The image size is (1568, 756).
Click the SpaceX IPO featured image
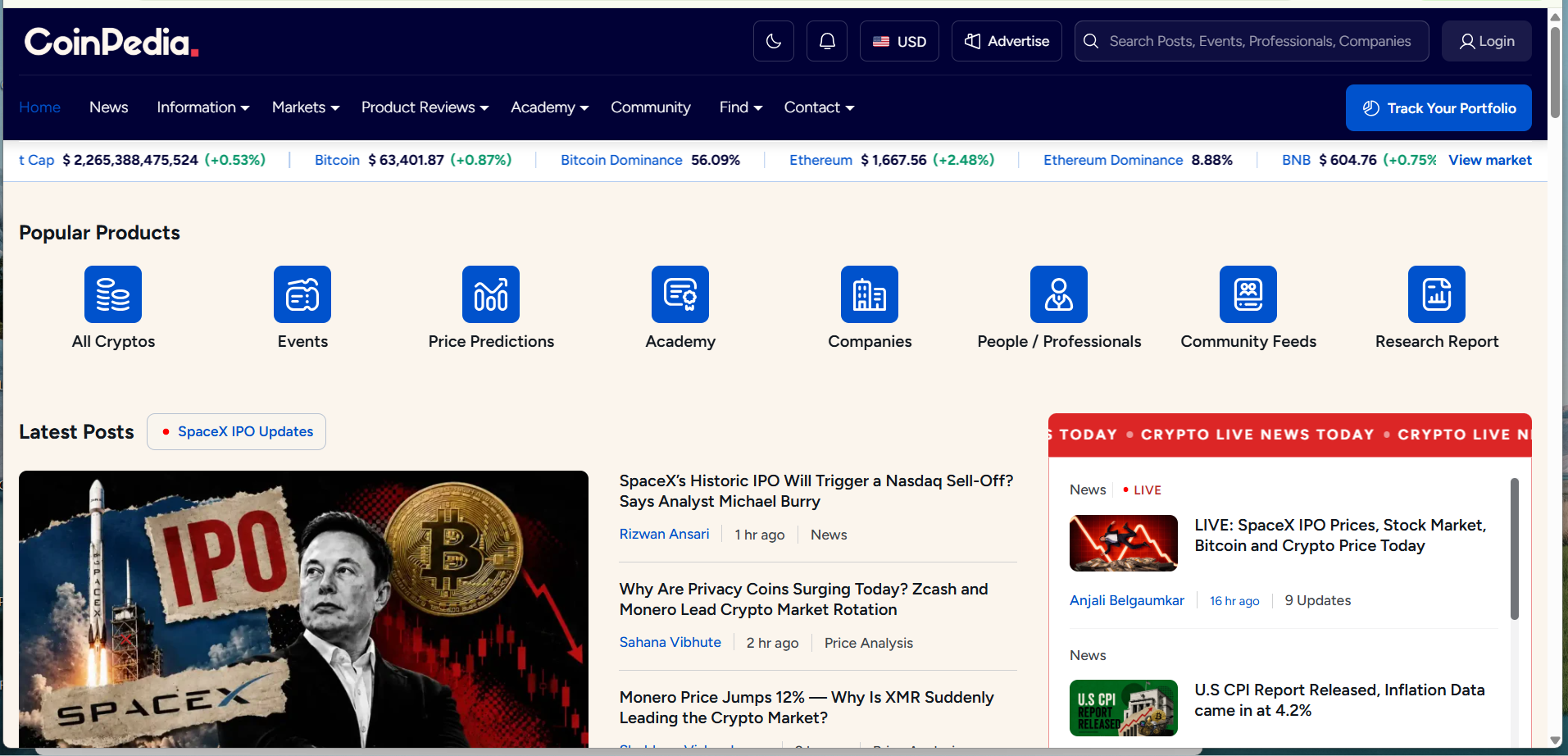[x=303, y=609]
